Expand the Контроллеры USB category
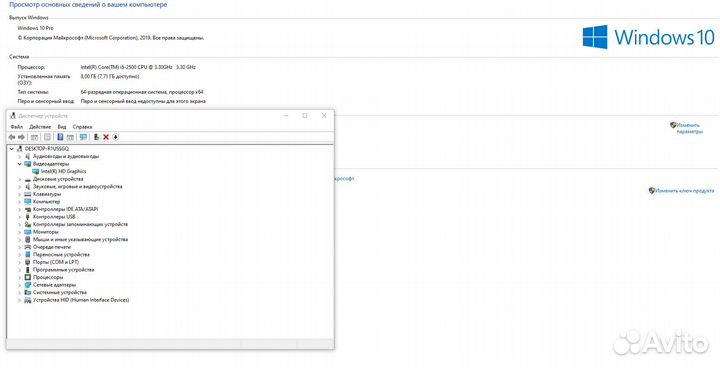The width and height of the screenshot is (720, 368). (x=19, y=217)
